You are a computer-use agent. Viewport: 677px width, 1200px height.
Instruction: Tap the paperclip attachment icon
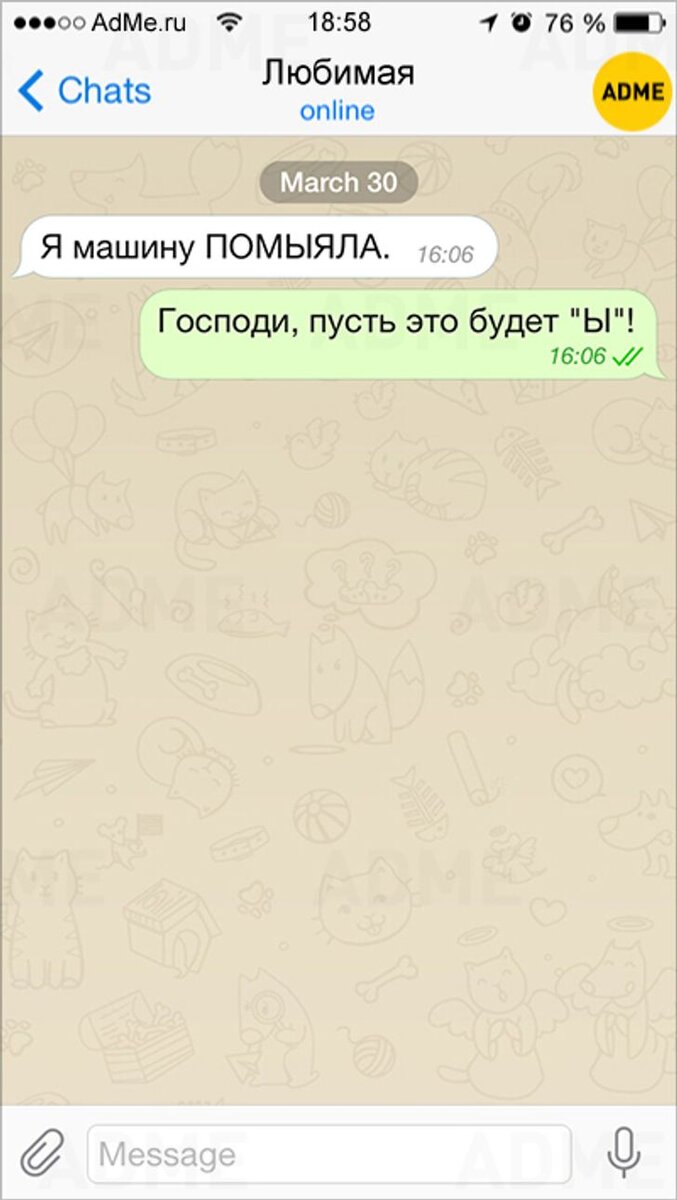(x=41, y=1154)
